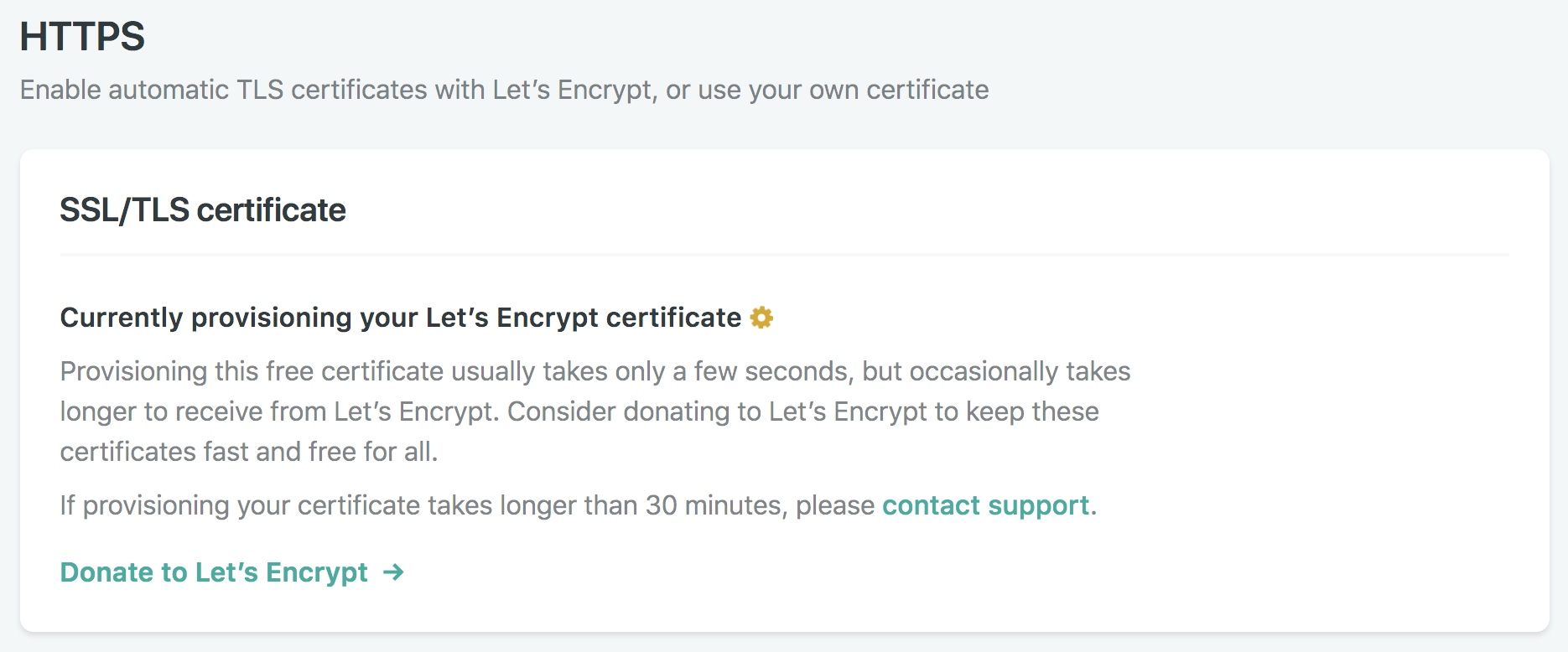Click the spinning gear provisioning status icon
Viewport: 1568px width, 652px height.
point(761,318)
